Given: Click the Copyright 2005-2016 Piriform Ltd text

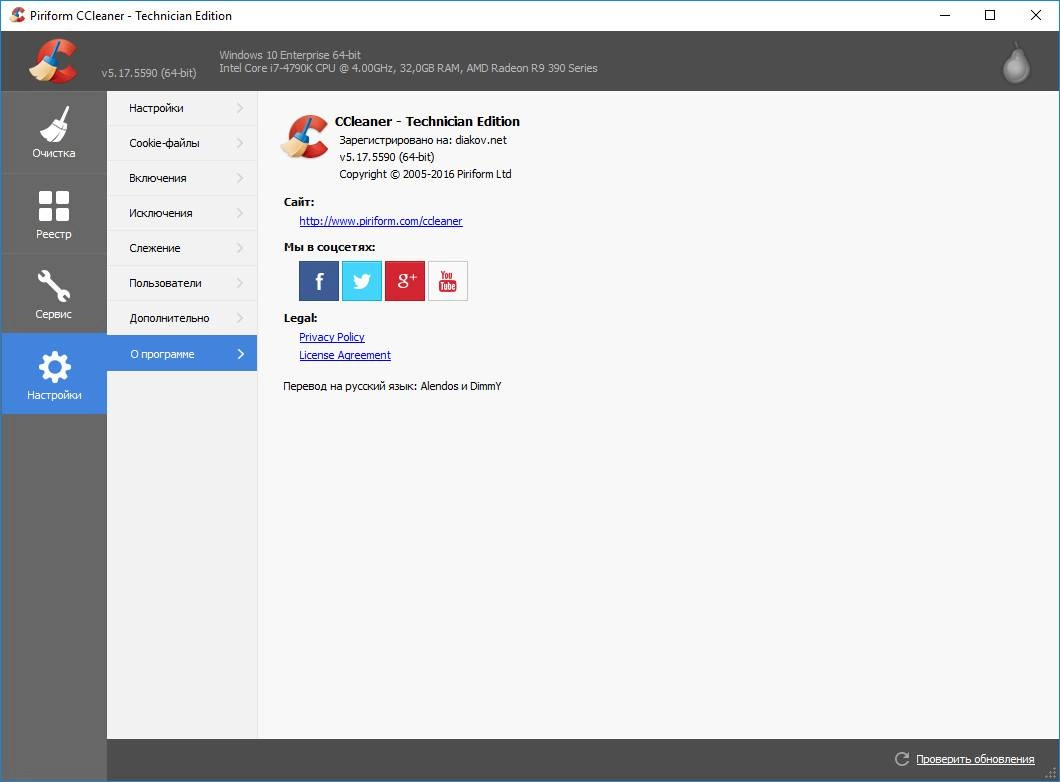Looking at the screenshot, I should click(x=425, y=174).
